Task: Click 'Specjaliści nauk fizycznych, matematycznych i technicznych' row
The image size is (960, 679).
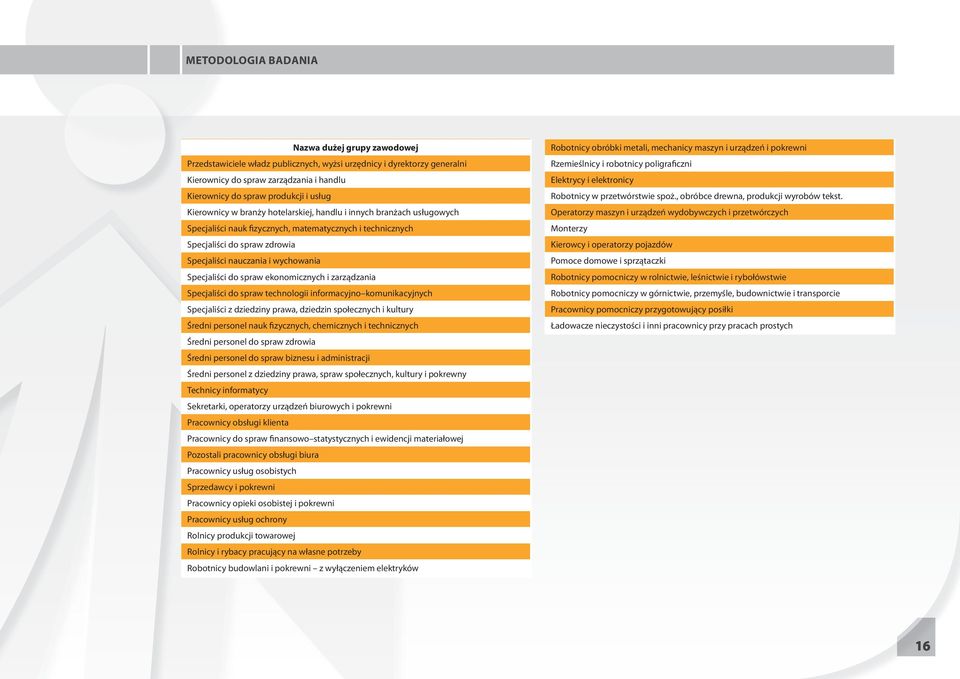Action: point(355,228)
